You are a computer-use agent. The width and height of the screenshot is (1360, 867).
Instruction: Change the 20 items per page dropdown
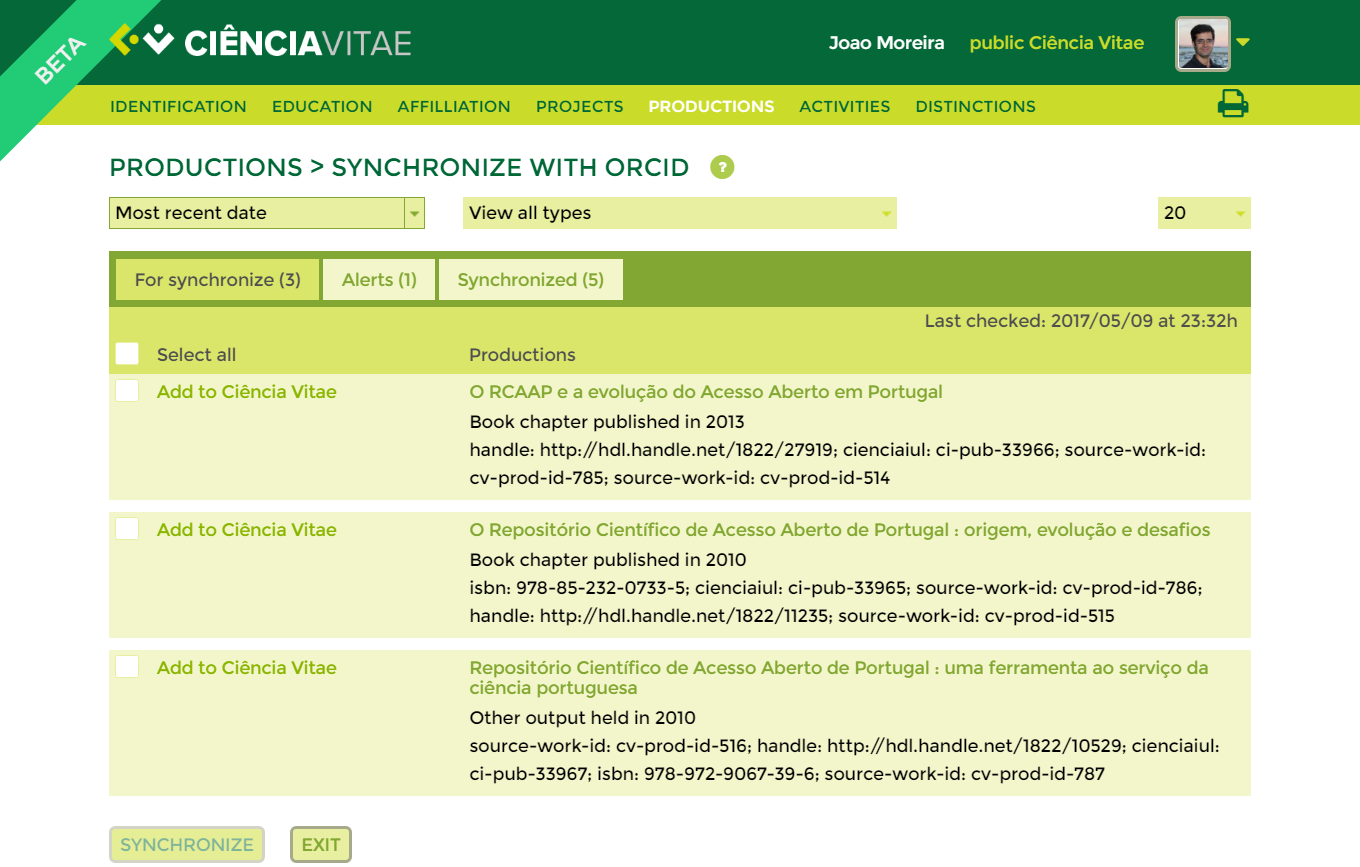click(x=1204, y=213)
